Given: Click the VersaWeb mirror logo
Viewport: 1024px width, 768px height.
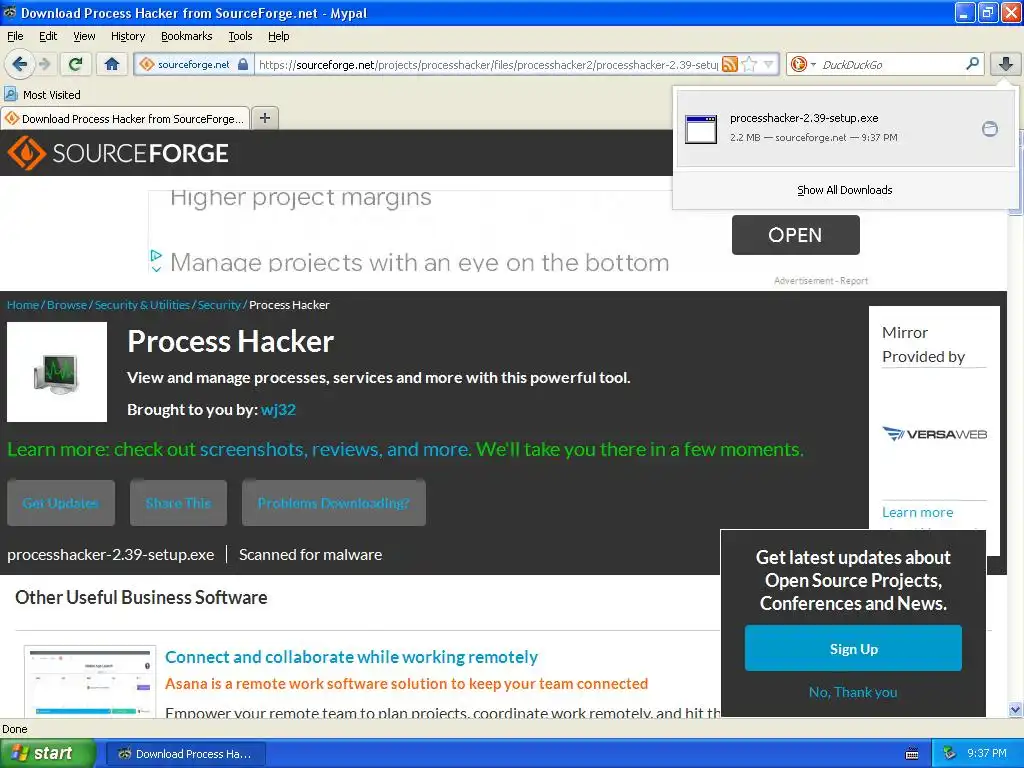Looking at the screenshot, I should click(935, 434).
